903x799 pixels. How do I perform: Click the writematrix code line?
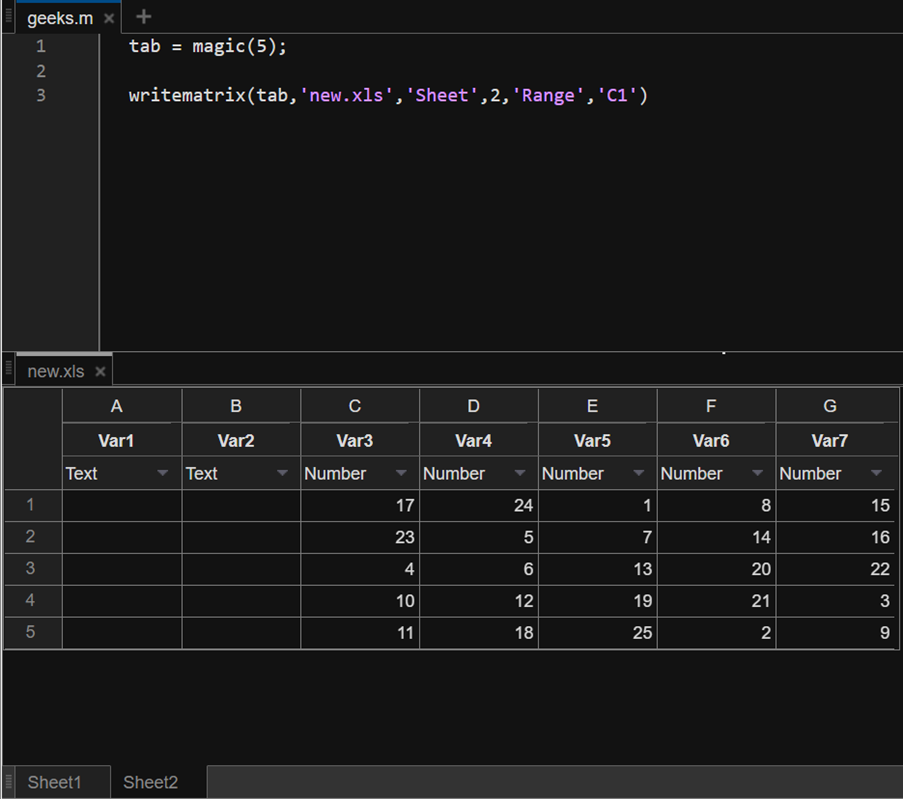pyautogui.click(x=388, y=96)
